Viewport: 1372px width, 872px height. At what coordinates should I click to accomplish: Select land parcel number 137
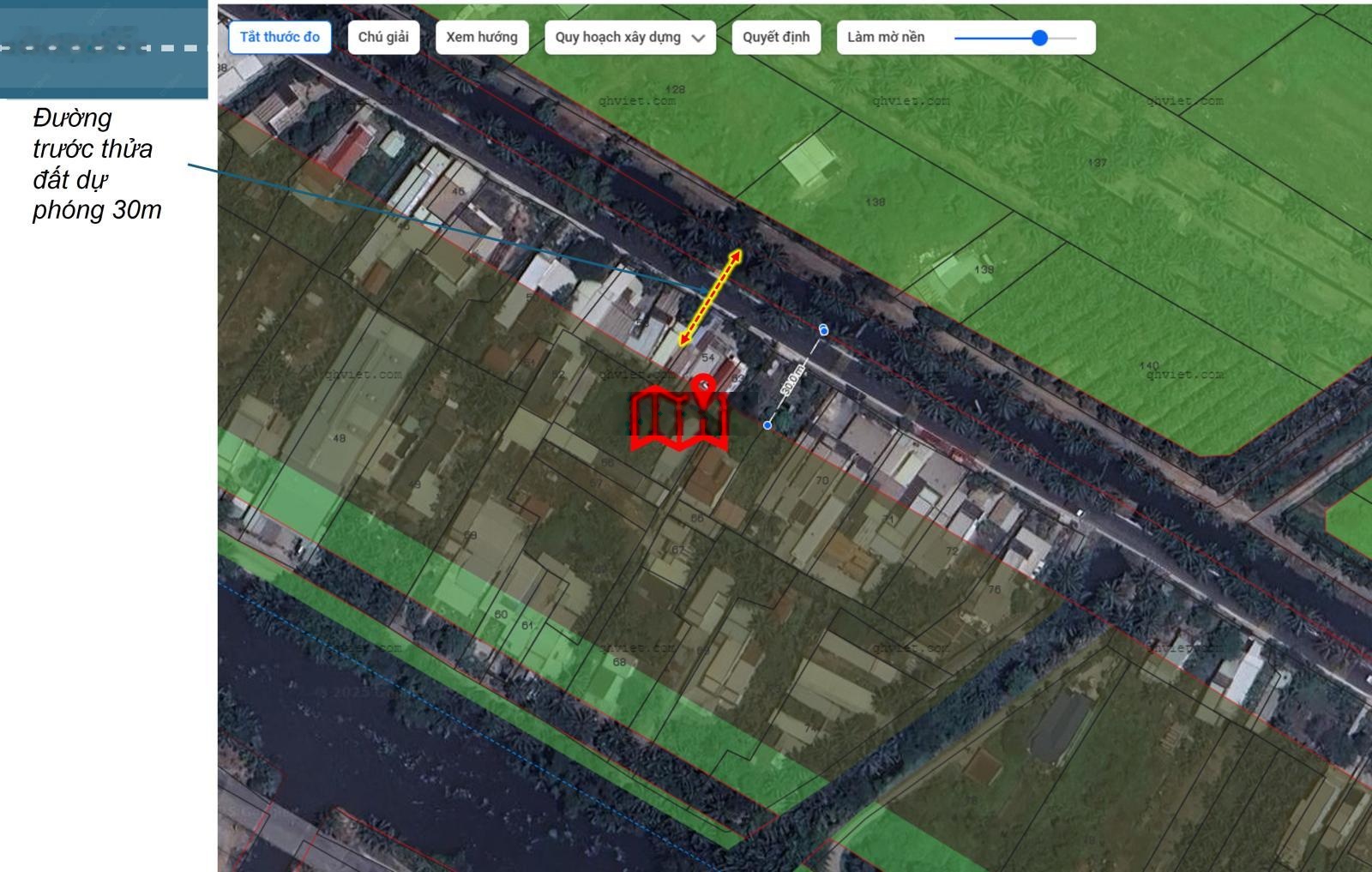pyautogui.click(x=1097, y=163)
